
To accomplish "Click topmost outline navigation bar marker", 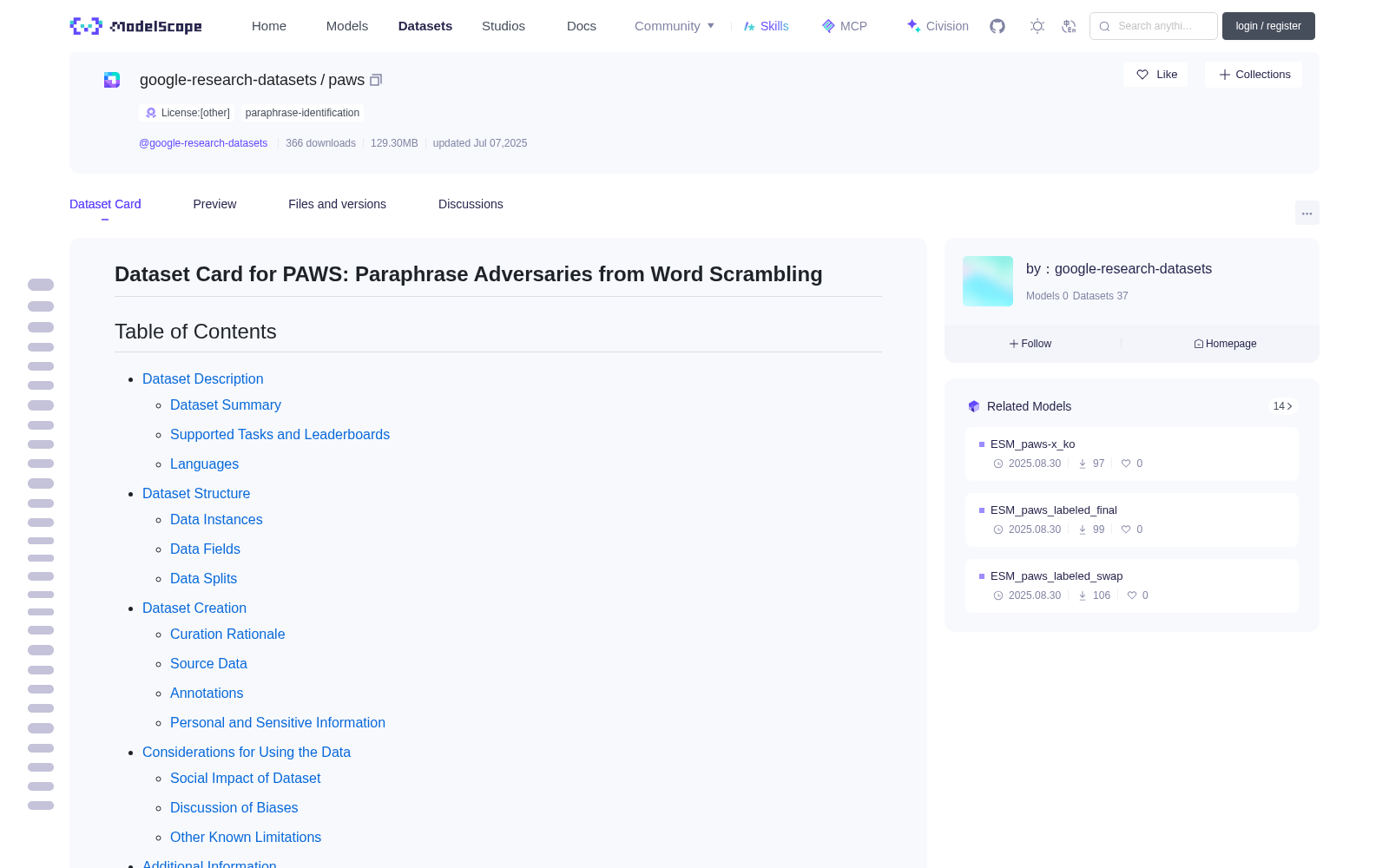I will (x=41, y=285).
